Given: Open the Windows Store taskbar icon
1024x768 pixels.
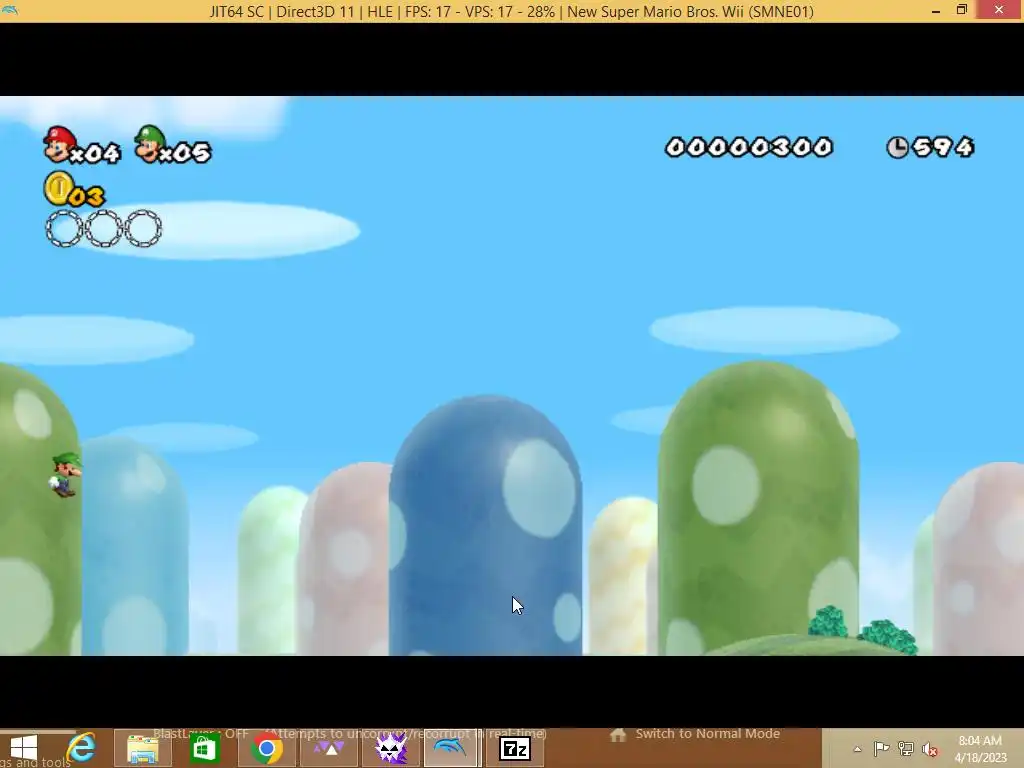Looking at the screenshot, I should (203, 748).
